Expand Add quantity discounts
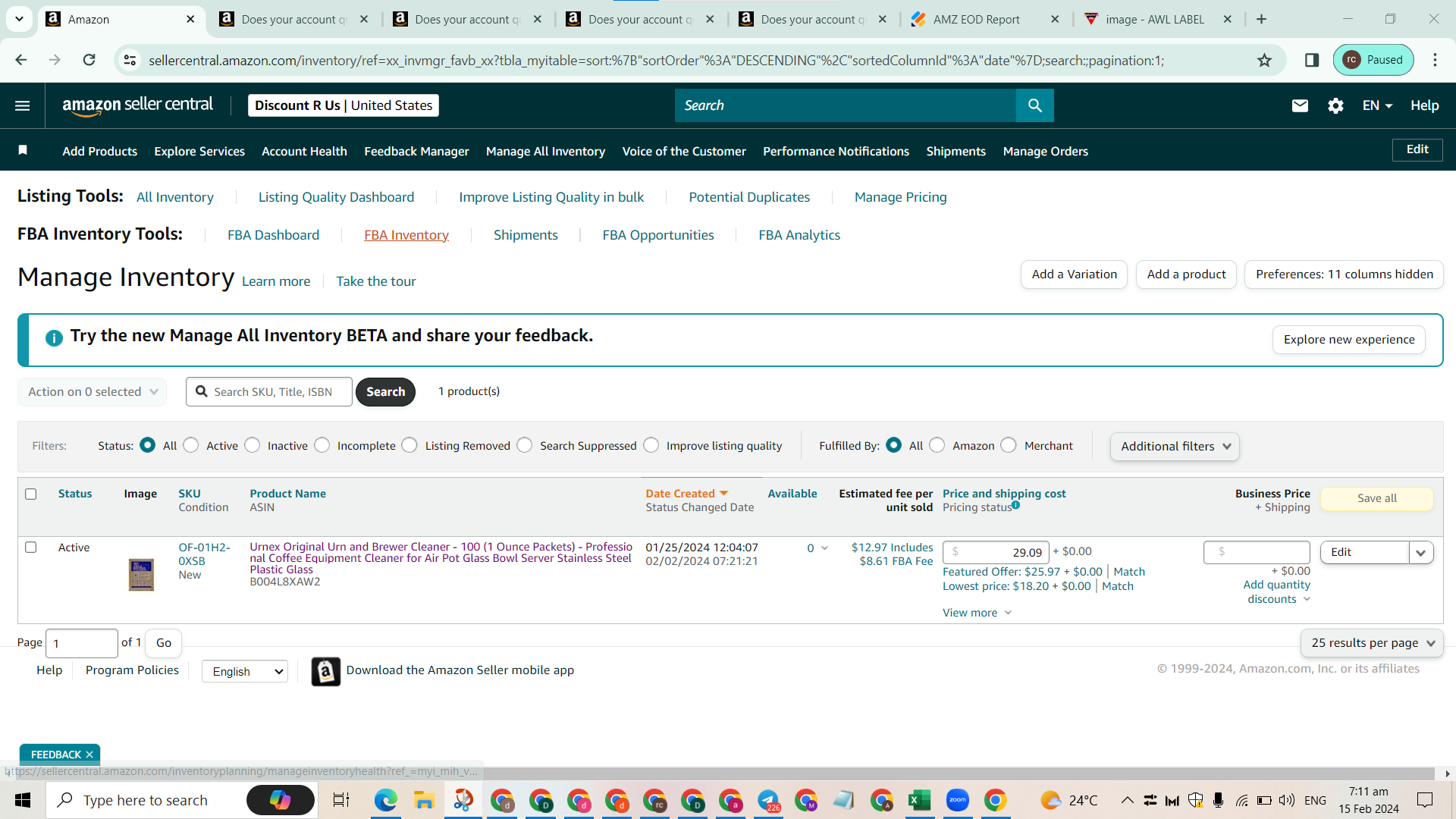The height and width of the screenshot is (819, 1456). pyautogui.click(x=1277, y=592)
